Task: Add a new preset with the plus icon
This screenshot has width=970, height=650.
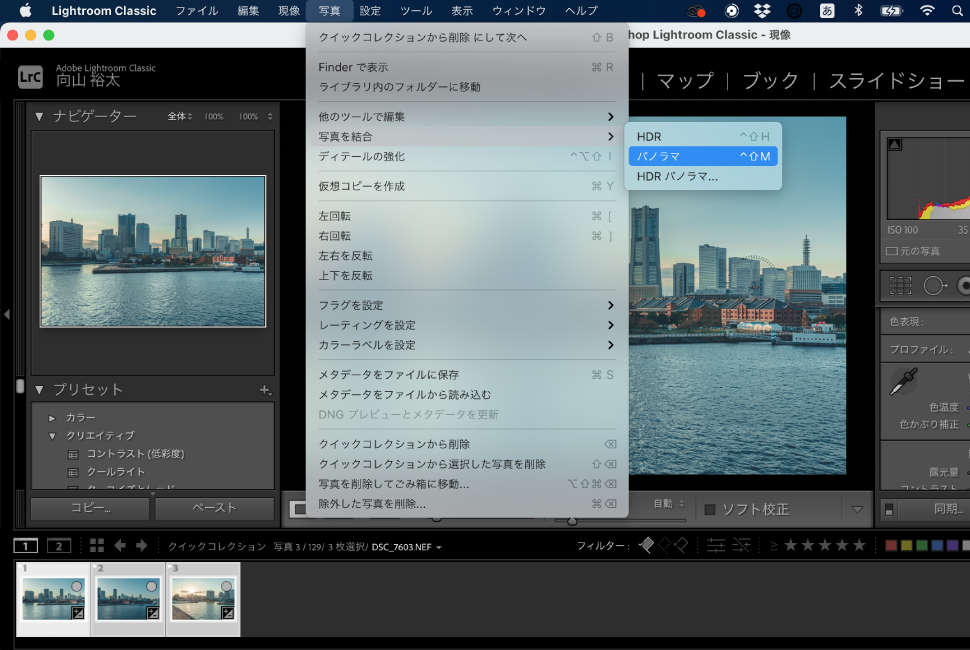Action: [x=265, y=390]
